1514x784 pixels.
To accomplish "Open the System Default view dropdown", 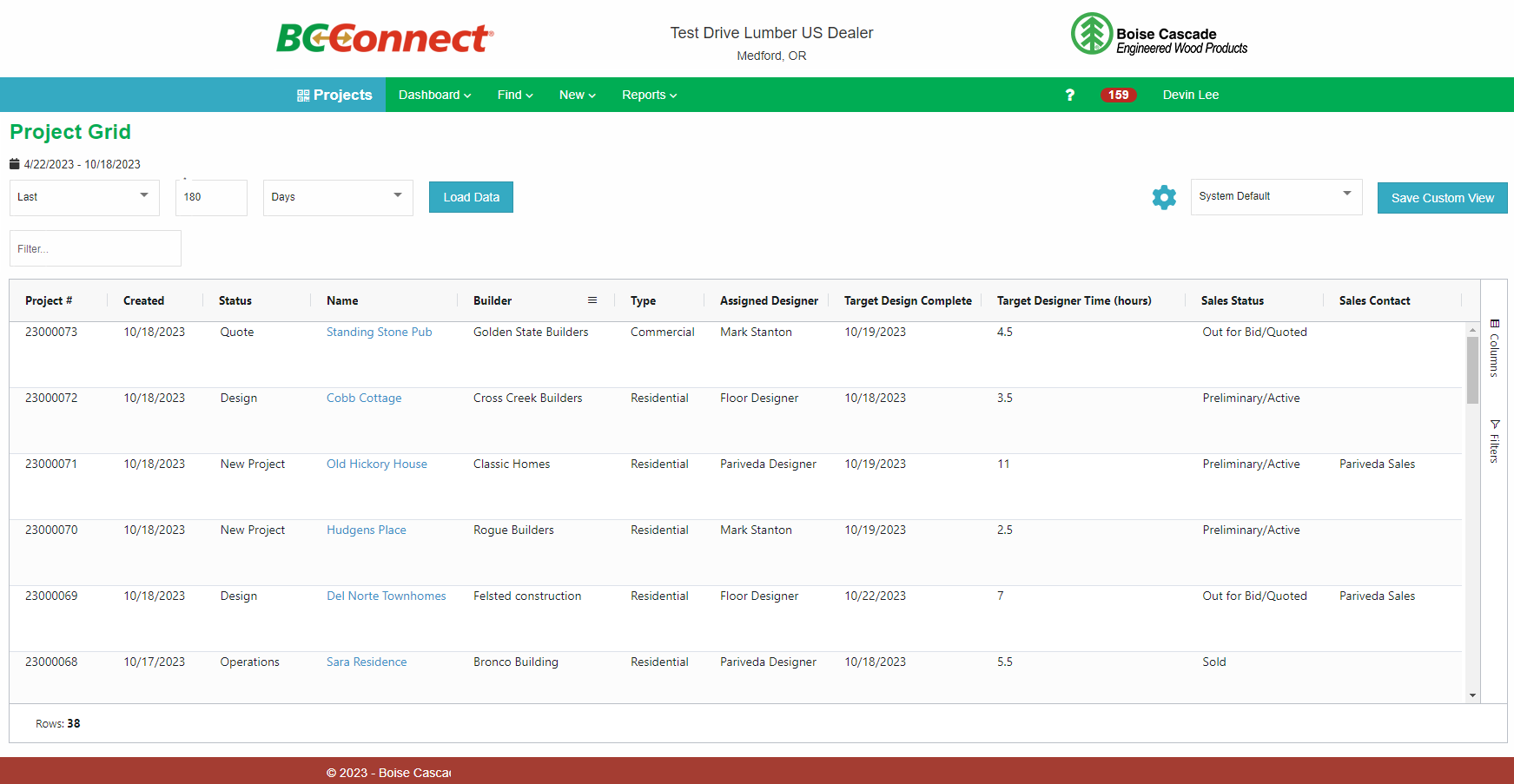I will click(1275, 196).
